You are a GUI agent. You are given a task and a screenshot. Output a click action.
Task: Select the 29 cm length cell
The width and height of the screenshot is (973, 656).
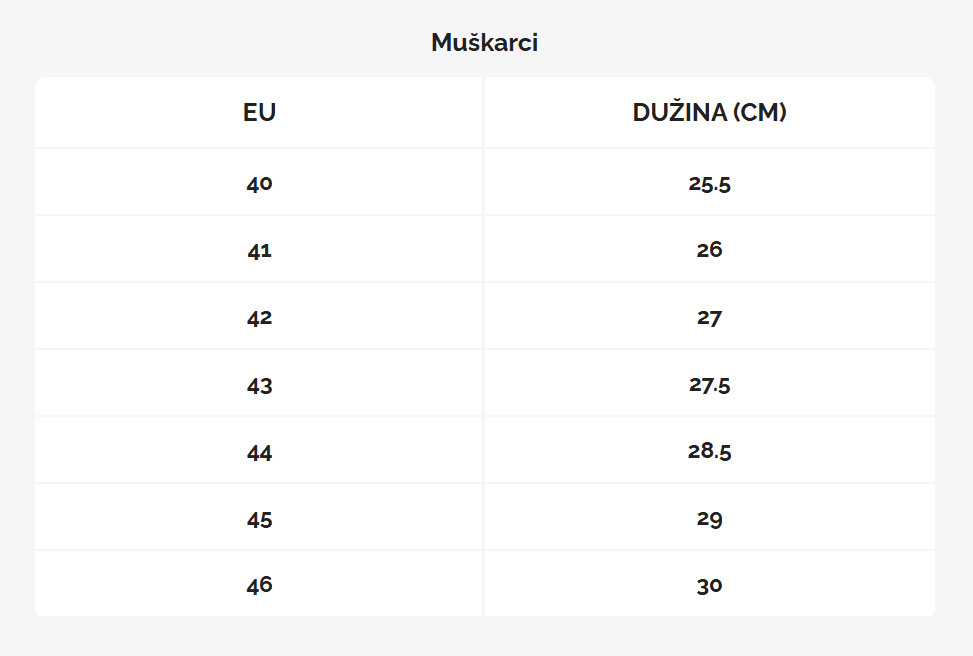point(709,520)
